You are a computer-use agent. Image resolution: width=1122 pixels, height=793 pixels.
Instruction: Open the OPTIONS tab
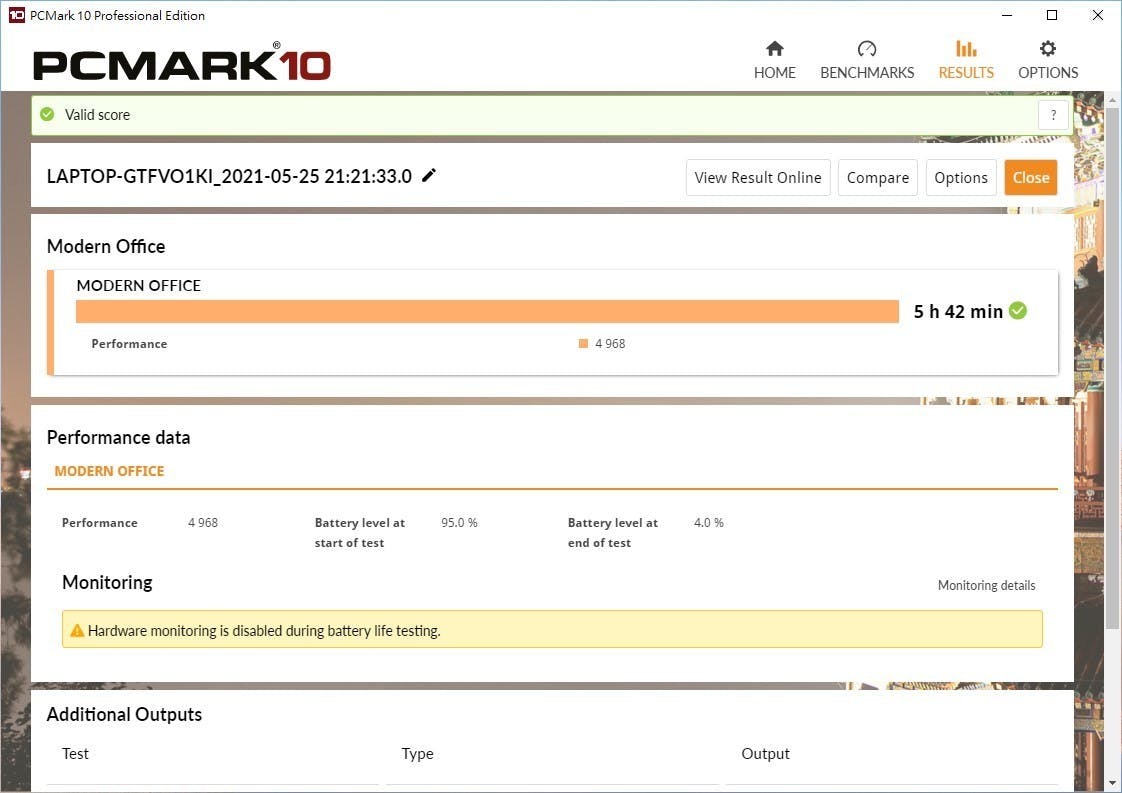1048,60
